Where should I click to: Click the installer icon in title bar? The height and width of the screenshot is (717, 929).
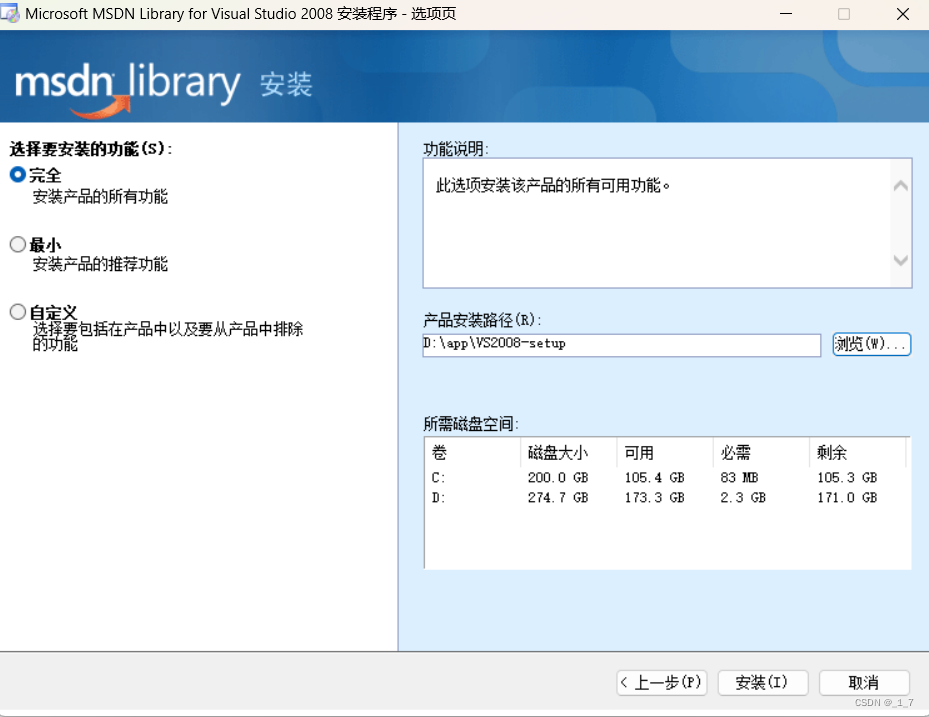(9, 14)
